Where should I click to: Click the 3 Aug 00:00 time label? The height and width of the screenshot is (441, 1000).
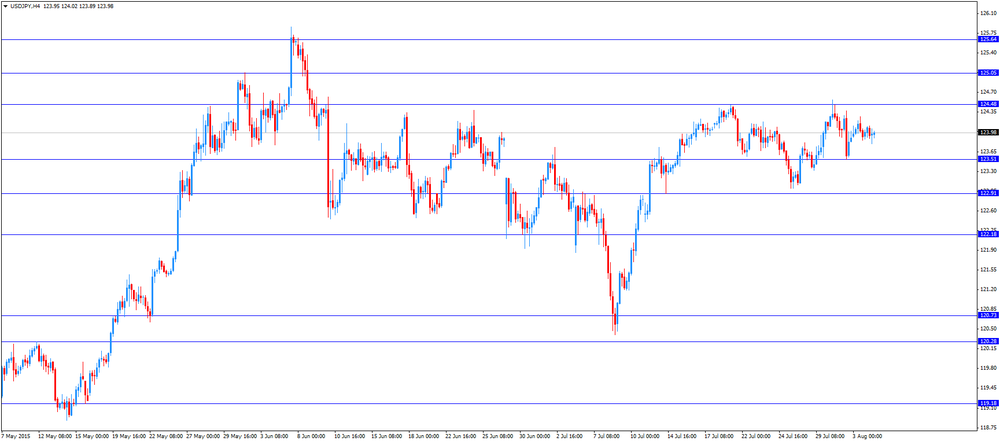tap(867, 437)
